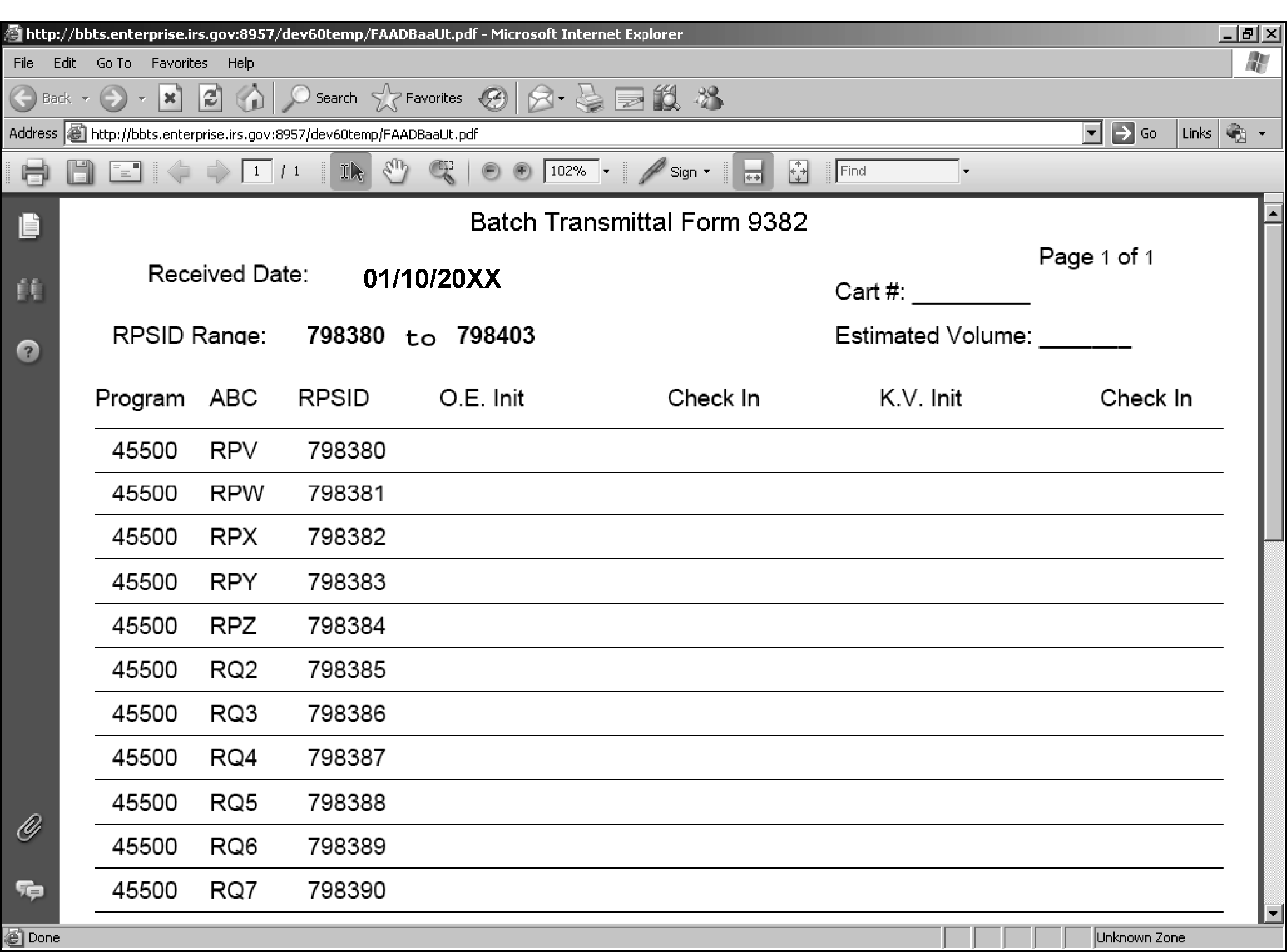Viewport: 1287px width, 952px height.
Task: Activate the marquee zoom magnifier tool
Action: (x=442, y=172)
